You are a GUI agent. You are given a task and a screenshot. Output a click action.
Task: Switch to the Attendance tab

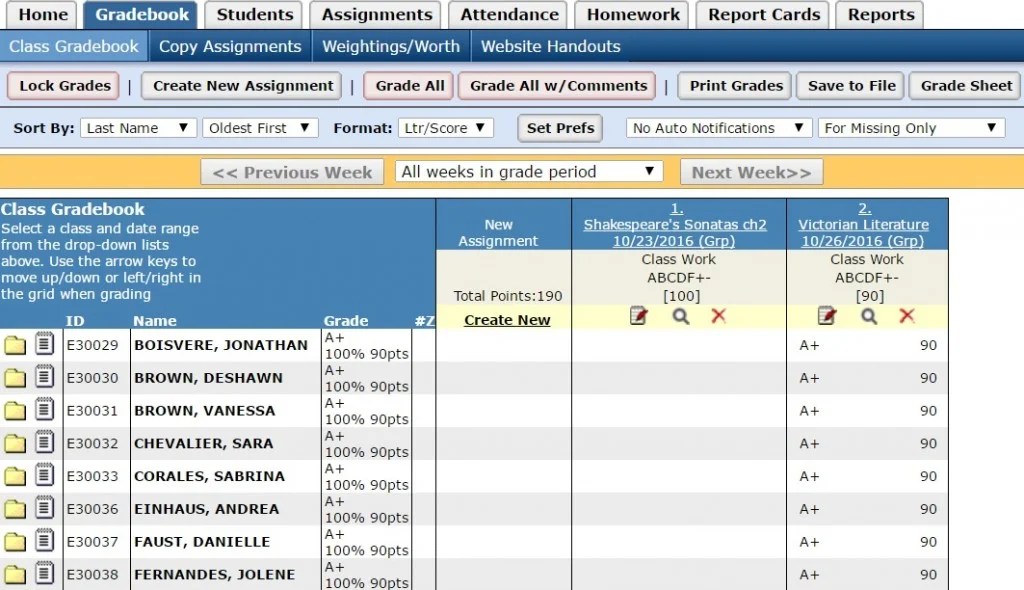[507, 14]
